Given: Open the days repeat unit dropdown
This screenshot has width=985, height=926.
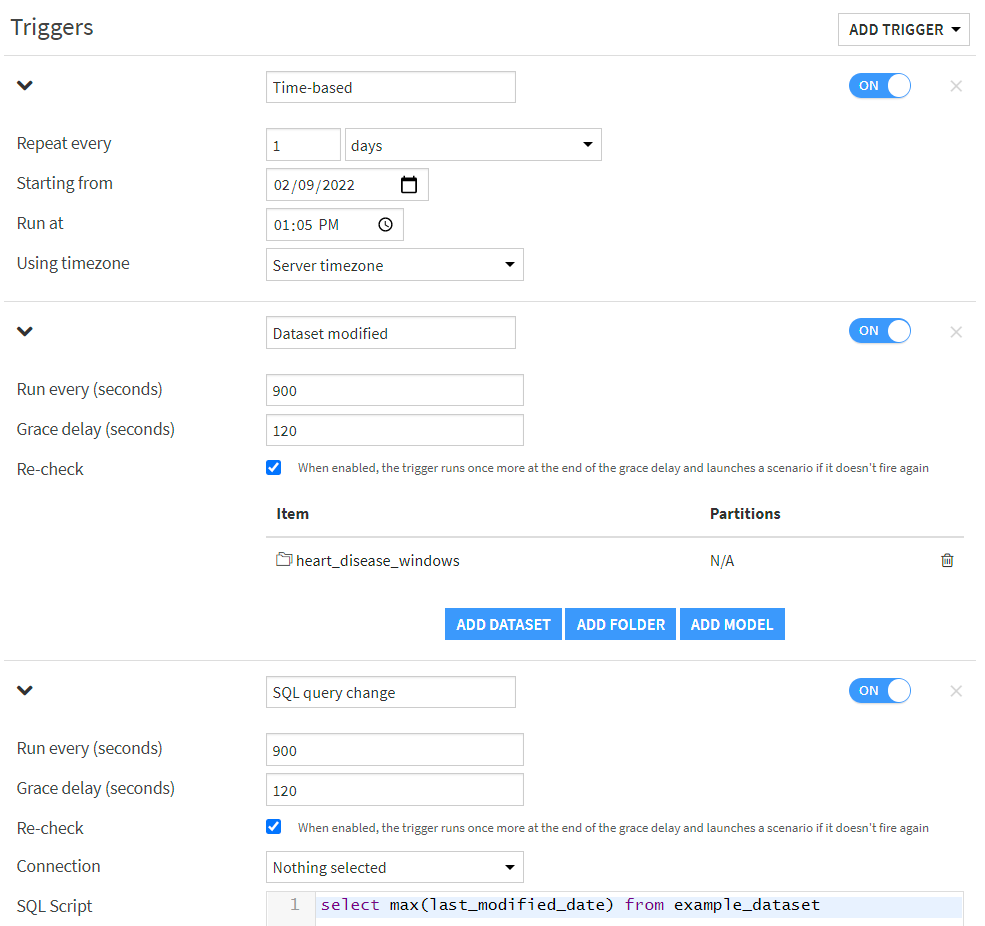Looking at the screenshot, I should (473, 145).
